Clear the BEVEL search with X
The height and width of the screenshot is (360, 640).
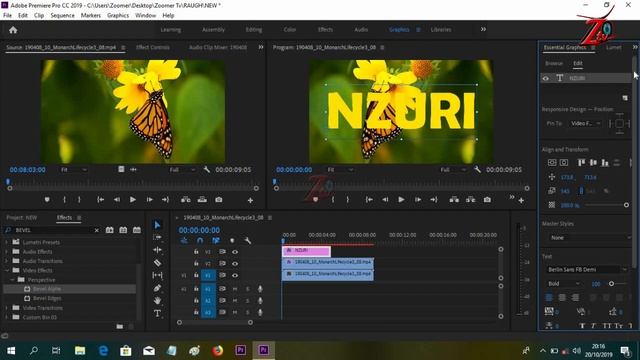[x=96, y=230]
